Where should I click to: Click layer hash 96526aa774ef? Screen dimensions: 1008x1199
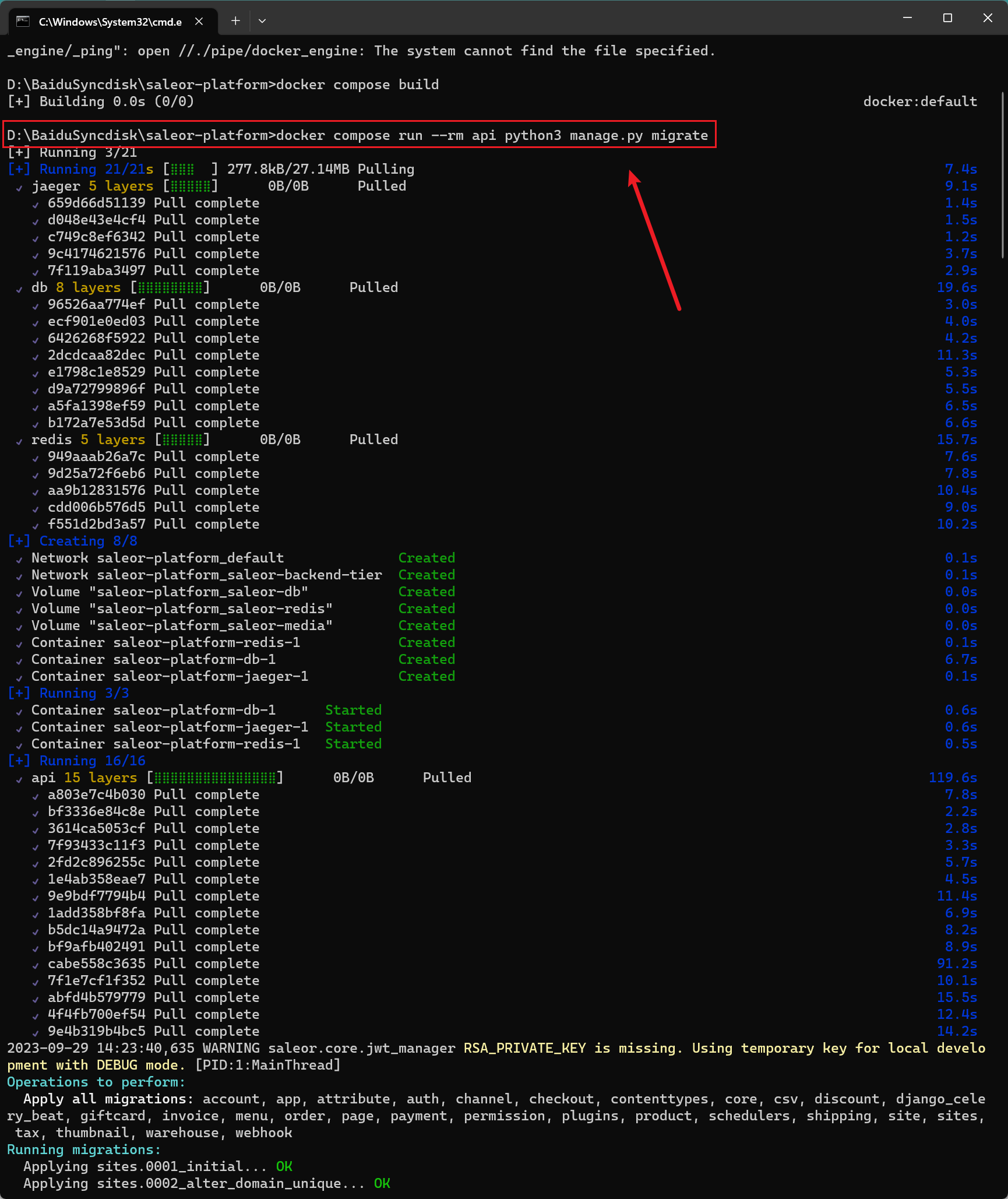[97, 304]
